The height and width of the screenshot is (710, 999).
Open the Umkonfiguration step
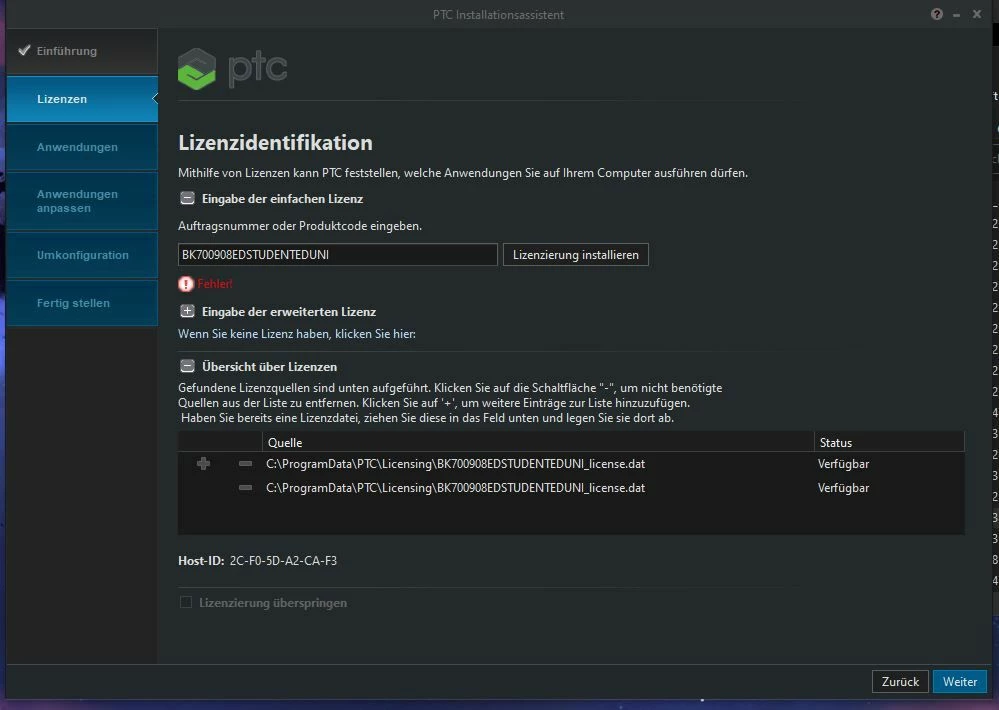82,255
